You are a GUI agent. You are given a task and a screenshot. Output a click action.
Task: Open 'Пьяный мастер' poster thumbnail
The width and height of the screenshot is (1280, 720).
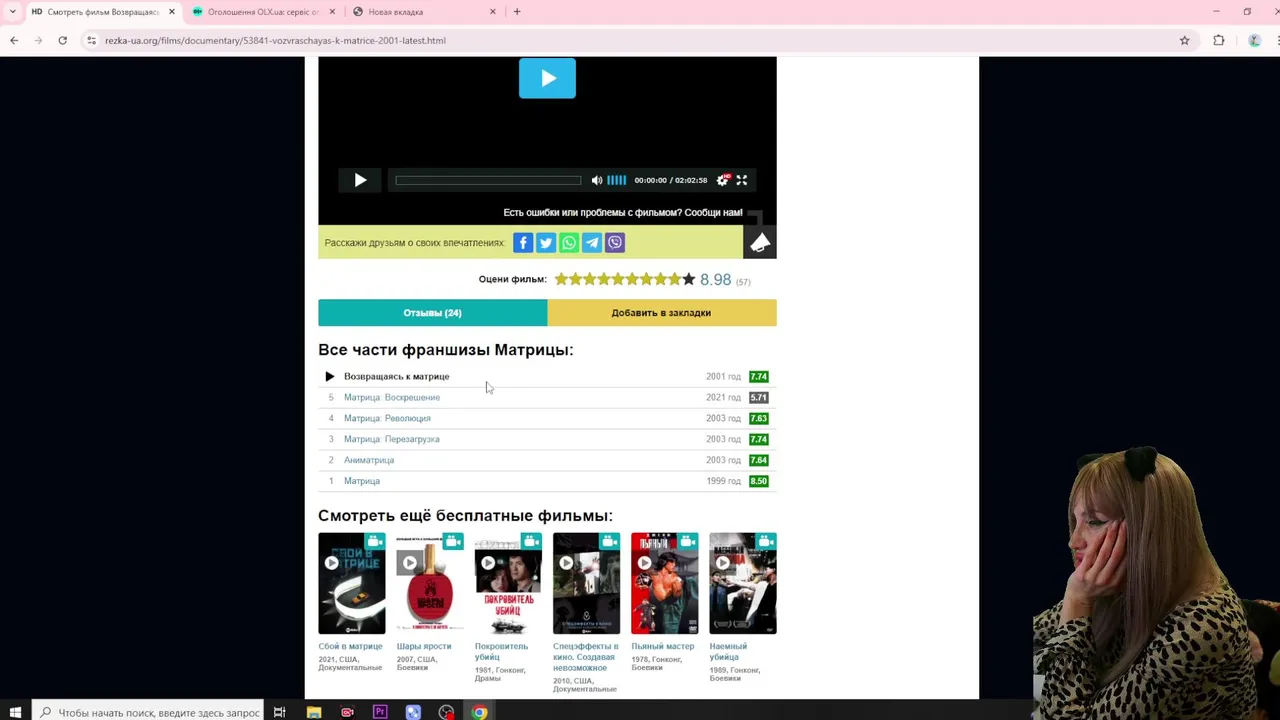point(664,584)
